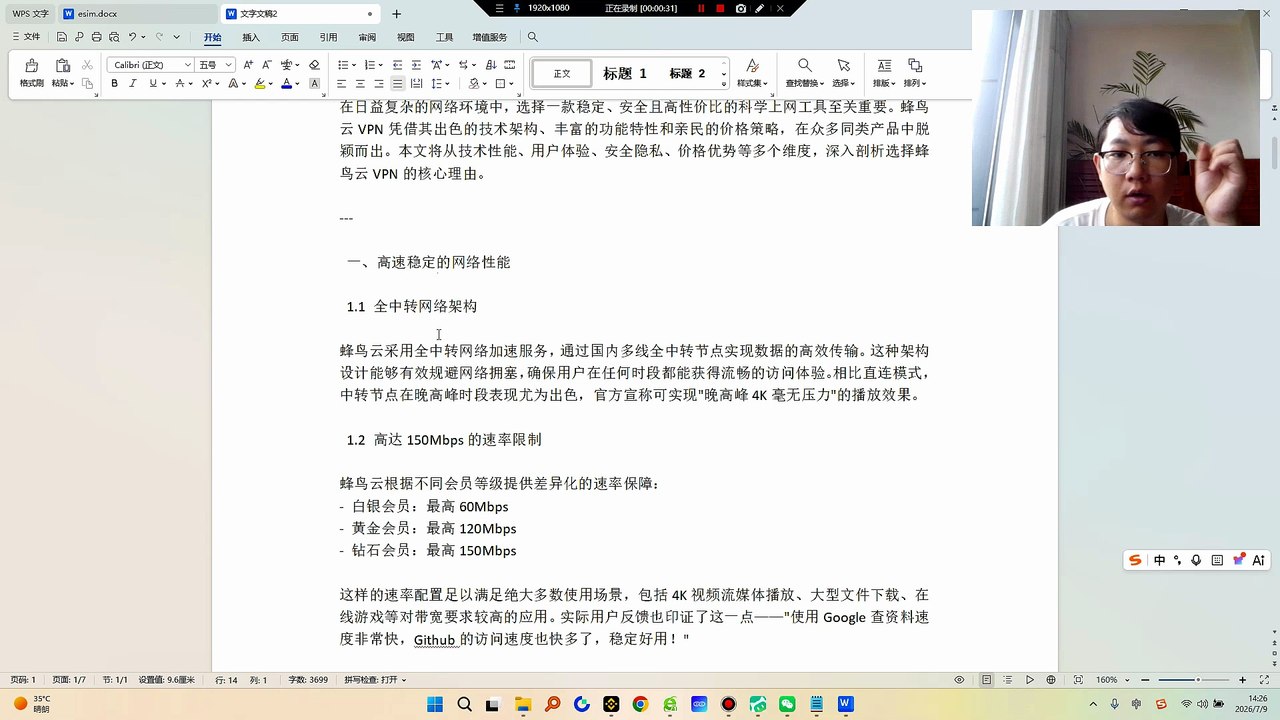
Task: Increase paragraph indent
Action: [416, 65]
